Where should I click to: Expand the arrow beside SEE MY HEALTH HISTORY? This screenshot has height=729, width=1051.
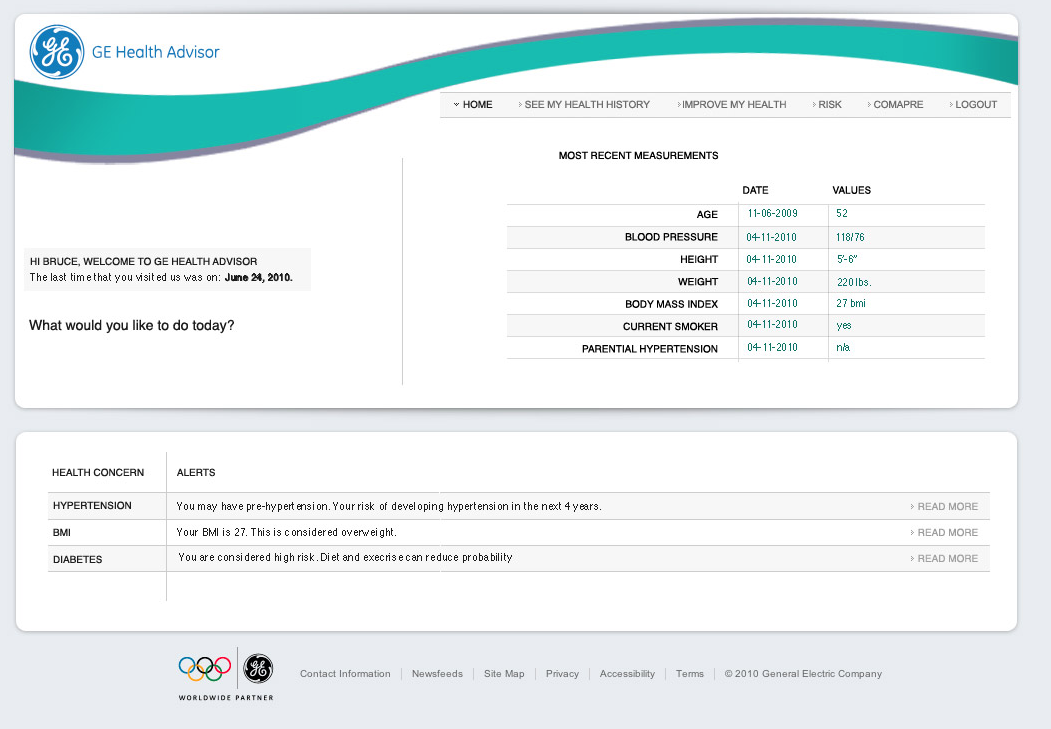click(x=519, y=104)
